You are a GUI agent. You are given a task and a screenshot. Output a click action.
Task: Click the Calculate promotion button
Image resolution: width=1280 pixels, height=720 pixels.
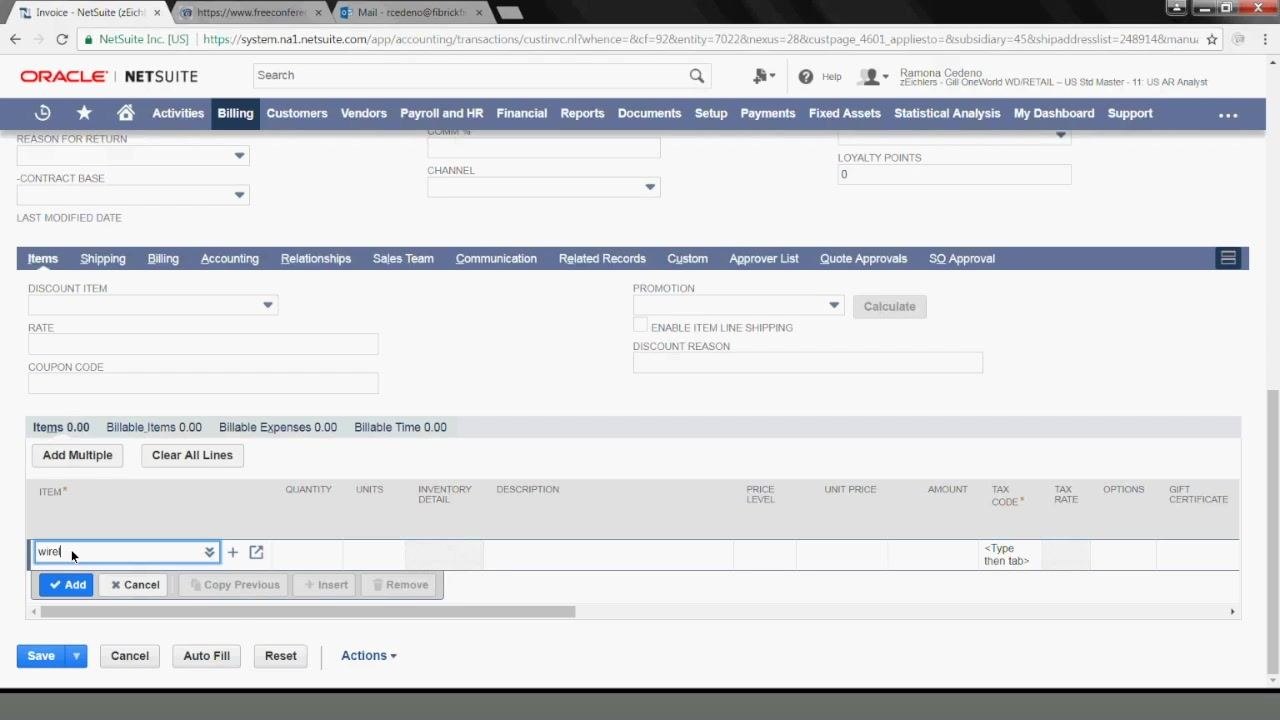889,306
